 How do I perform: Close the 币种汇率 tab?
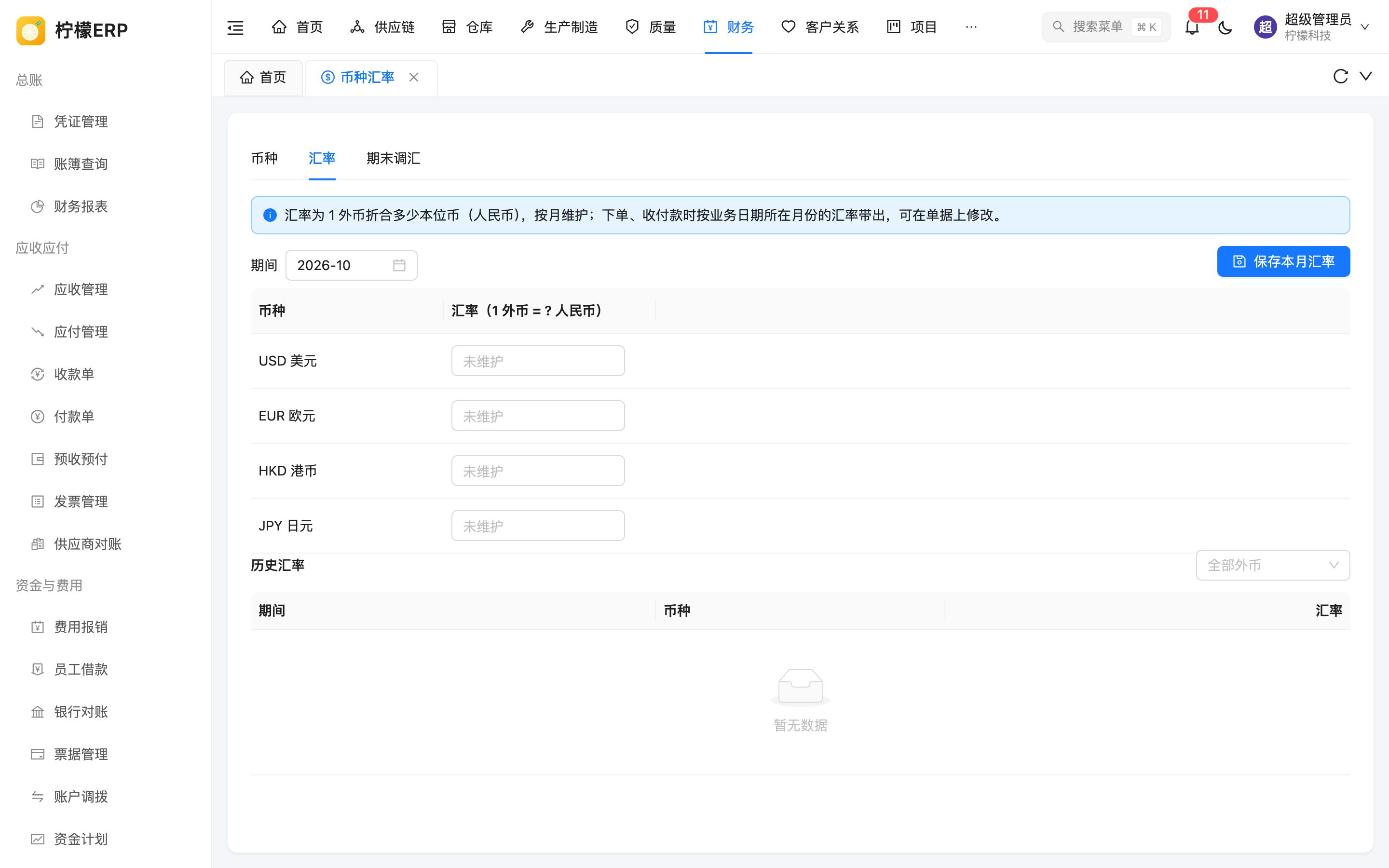pos(414,77)
